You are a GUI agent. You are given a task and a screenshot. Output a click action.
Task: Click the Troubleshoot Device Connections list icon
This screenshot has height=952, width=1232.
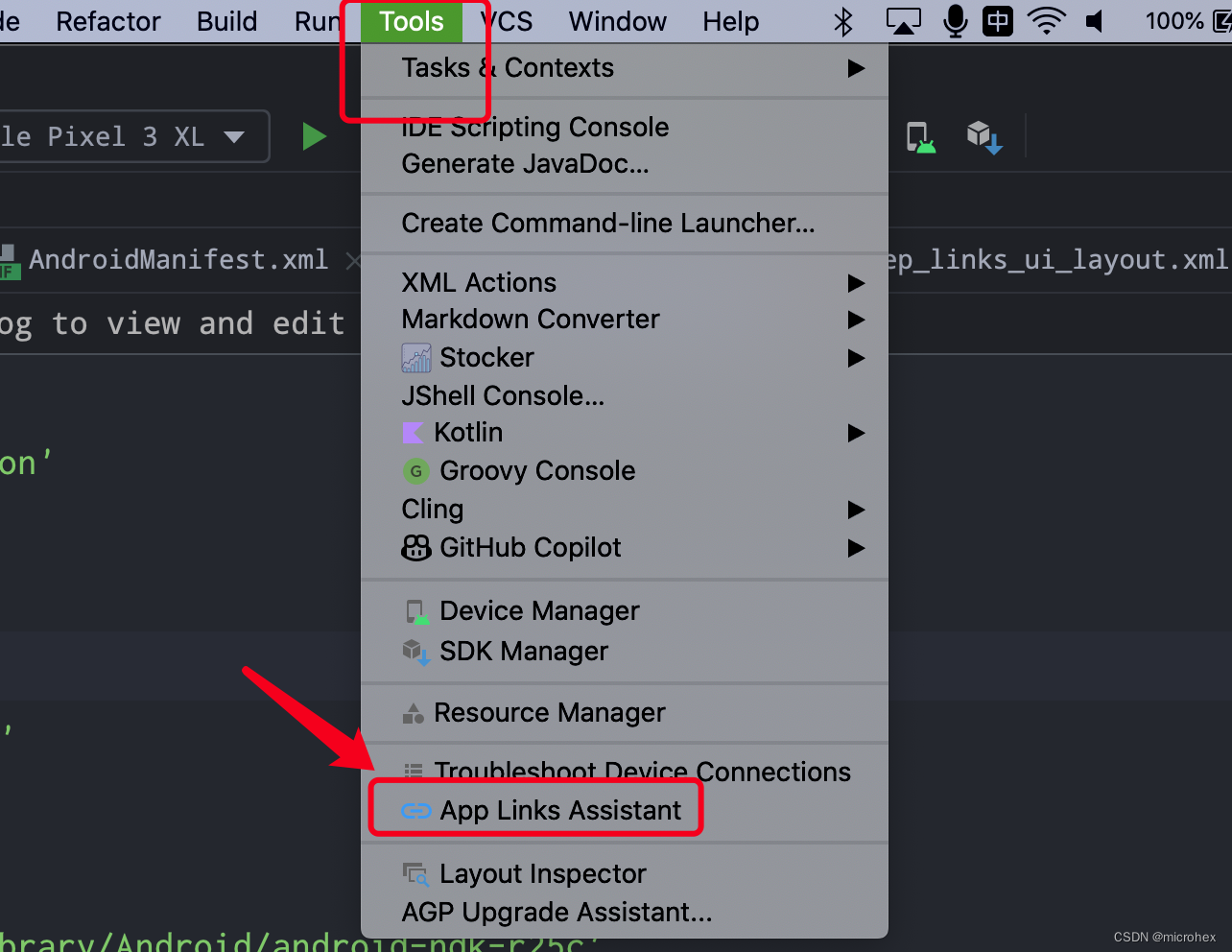(414, 771)
